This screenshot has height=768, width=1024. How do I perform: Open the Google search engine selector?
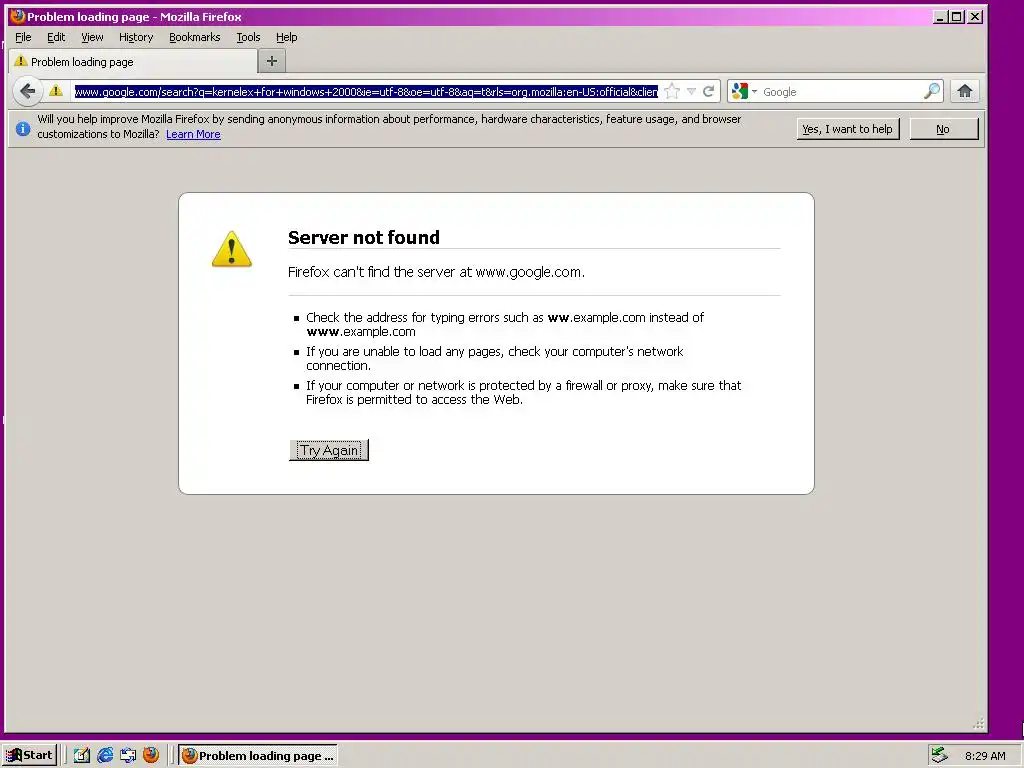744,91
